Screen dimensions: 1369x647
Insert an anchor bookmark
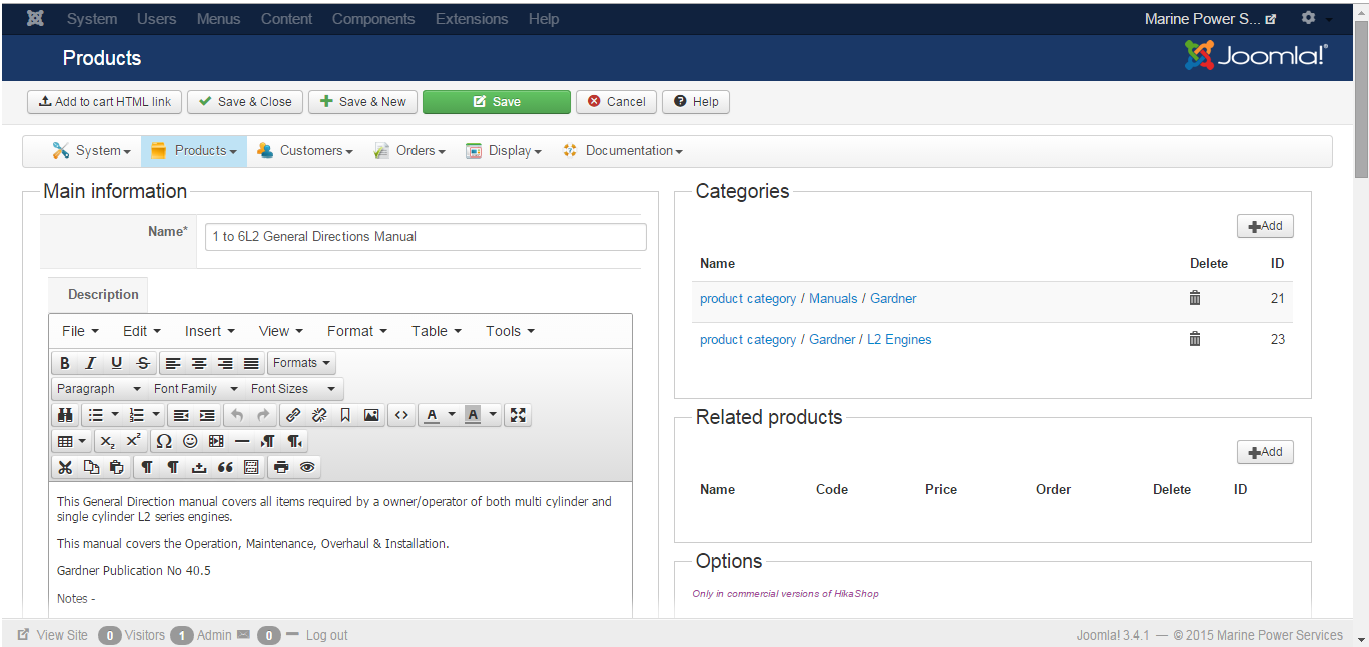pyautogui.click(x=345, y=415)
